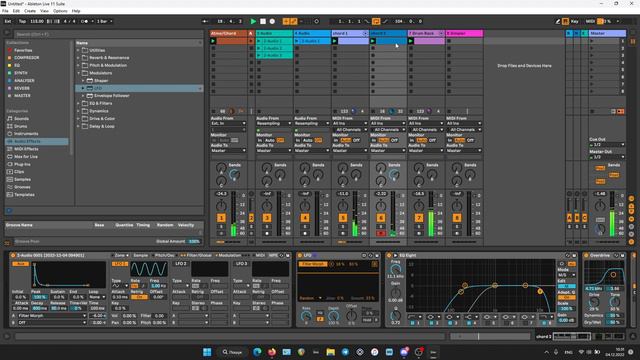The height and width of the screenshot is (360, 640).
Task: Toggle the LFO device activator
Action: pyautogui.click(x=300, y=256)
